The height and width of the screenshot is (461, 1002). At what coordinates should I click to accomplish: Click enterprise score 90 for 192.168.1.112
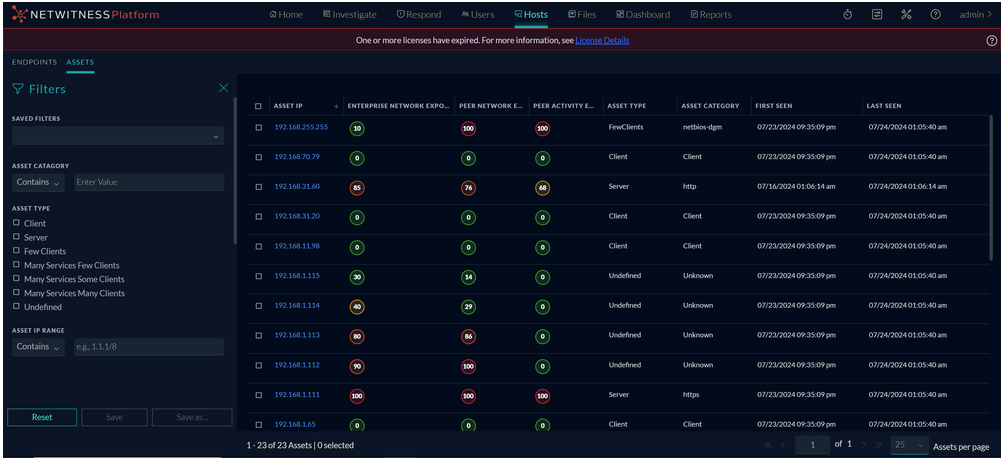357,367
